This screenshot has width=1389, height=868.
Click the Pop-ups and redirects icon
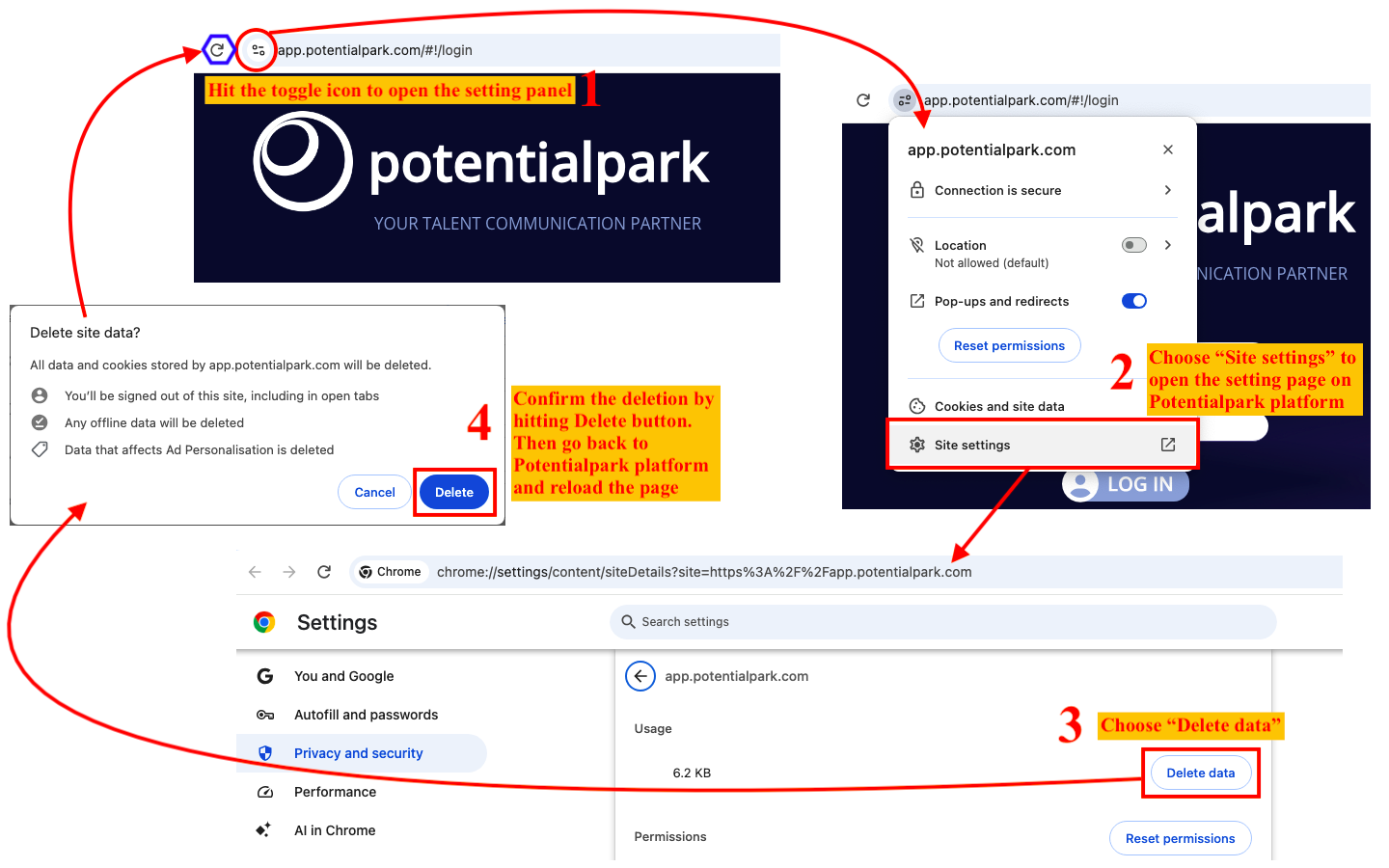(917, 301)
